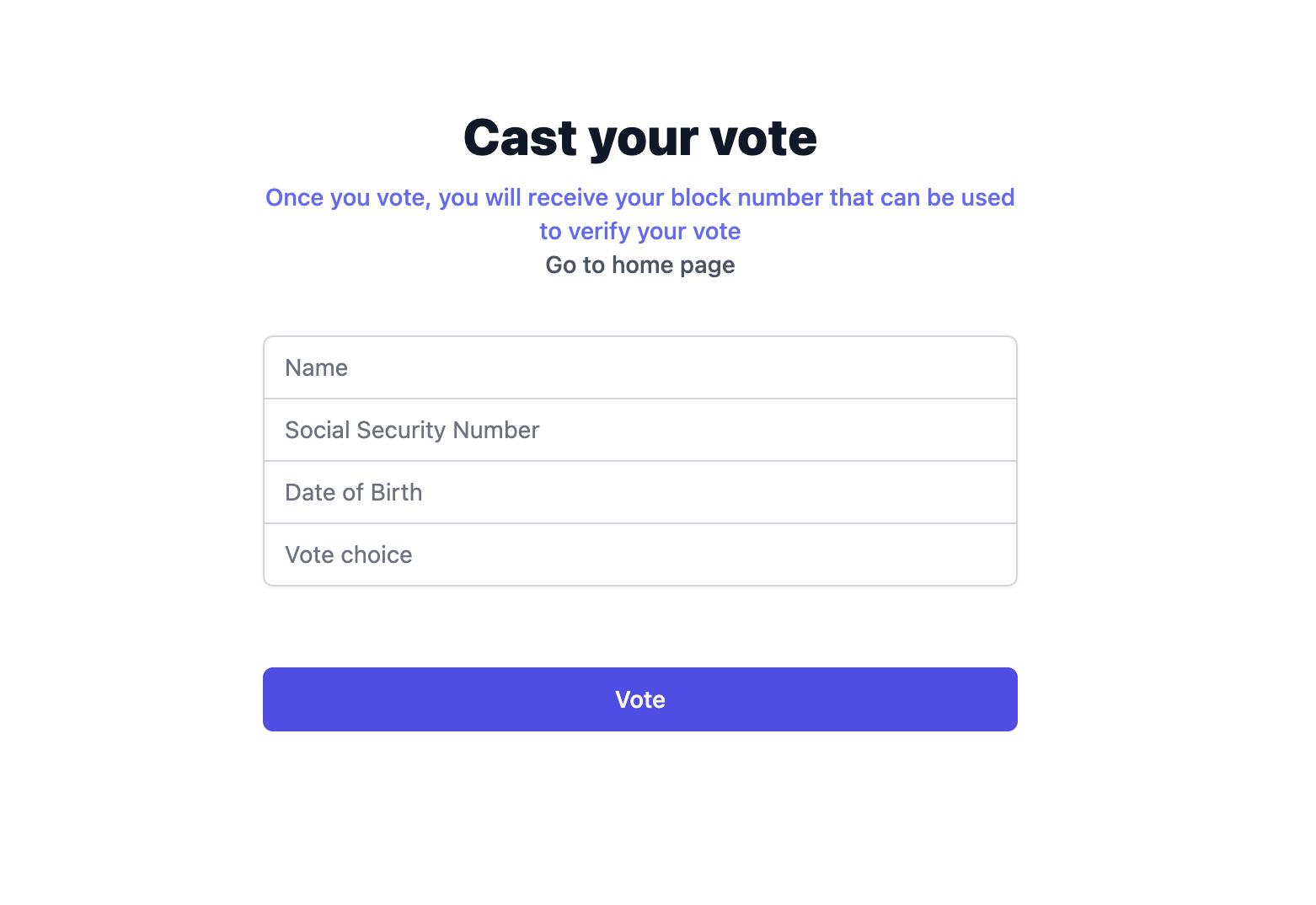Click the white 'Vote' label on button
Screen dimensions: 1316x905
(640, 699)
